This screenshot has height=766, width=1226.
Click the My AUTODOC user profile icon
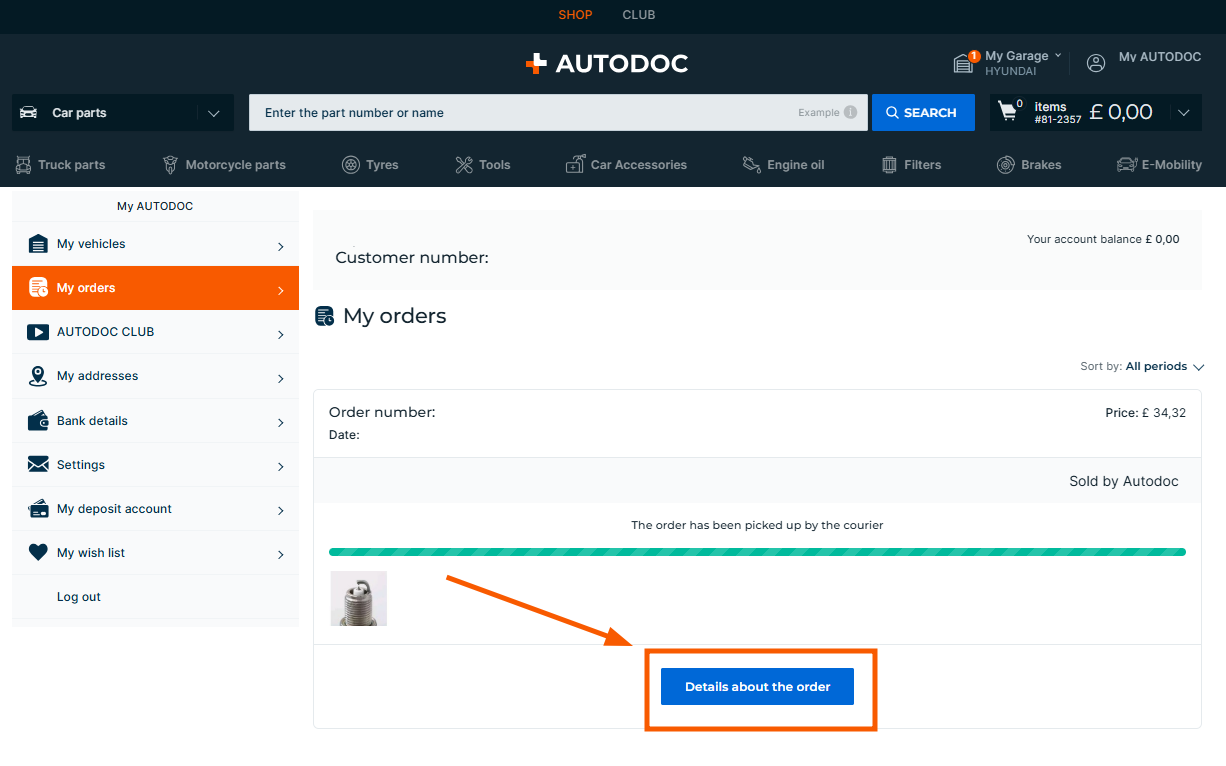(x=1096, y=63)
